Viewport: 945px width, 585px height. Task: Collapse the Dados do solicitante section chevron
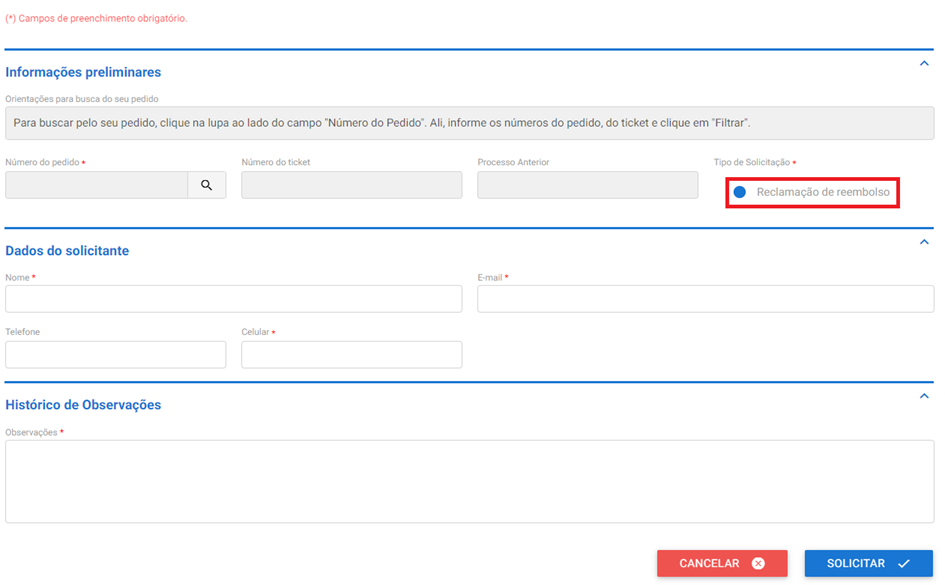pyautogui.click(x=924, y=242)
